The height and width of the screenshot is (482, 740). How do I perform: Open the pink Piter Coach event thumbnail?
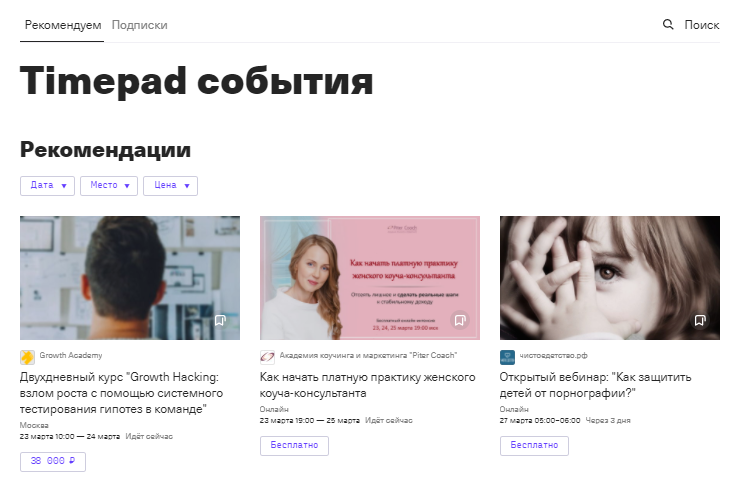tap(370, 278)
